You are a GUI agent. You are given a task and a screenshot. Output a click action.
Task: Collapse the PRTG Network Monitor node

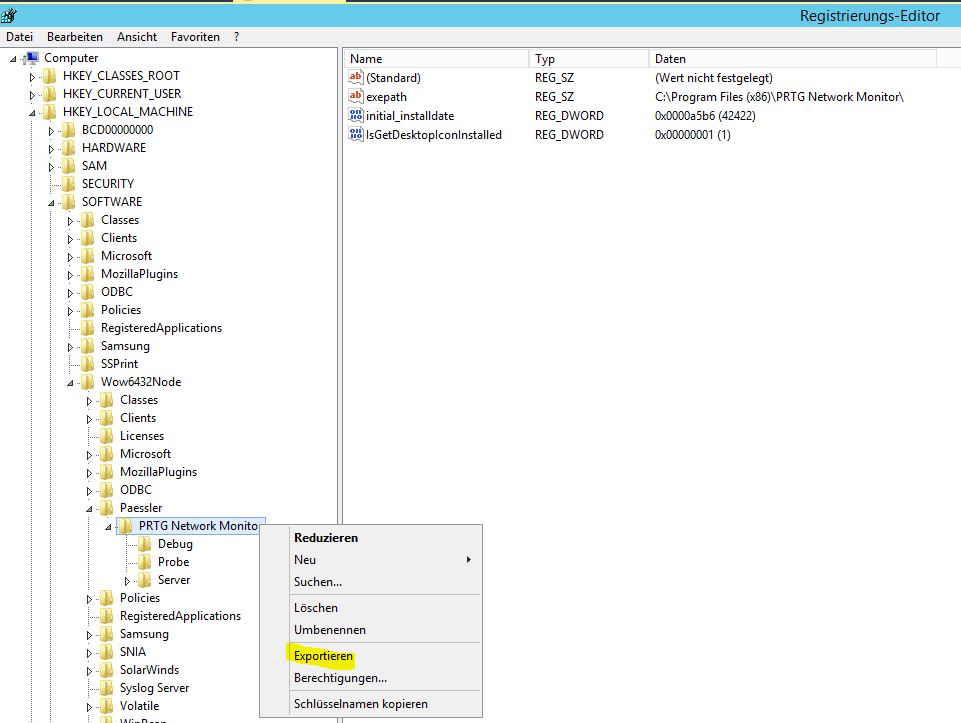108,527
